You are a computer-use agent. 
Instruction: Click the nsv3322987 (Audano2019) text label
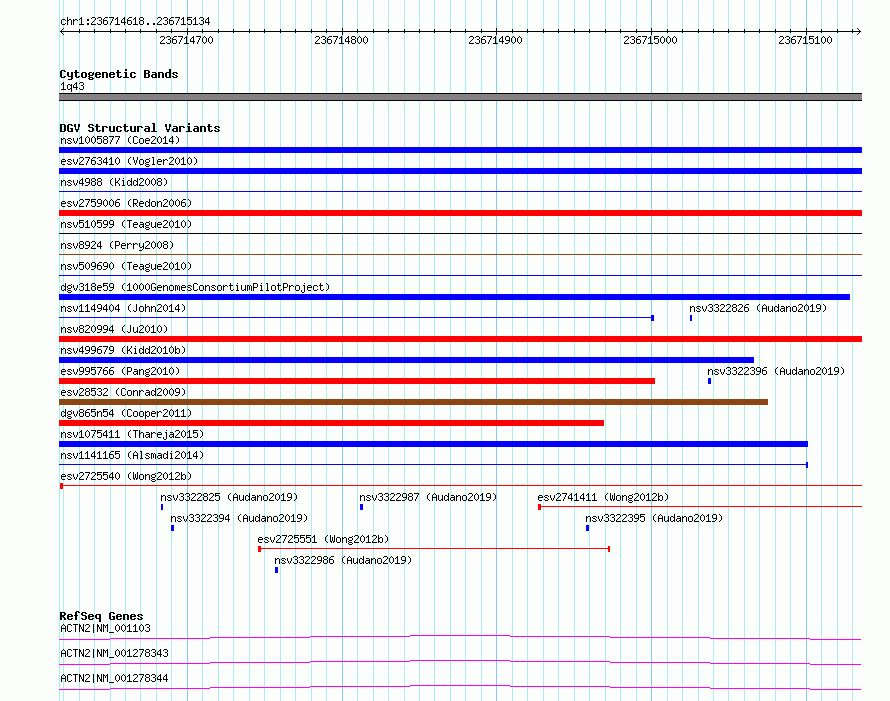coord(428,497)
